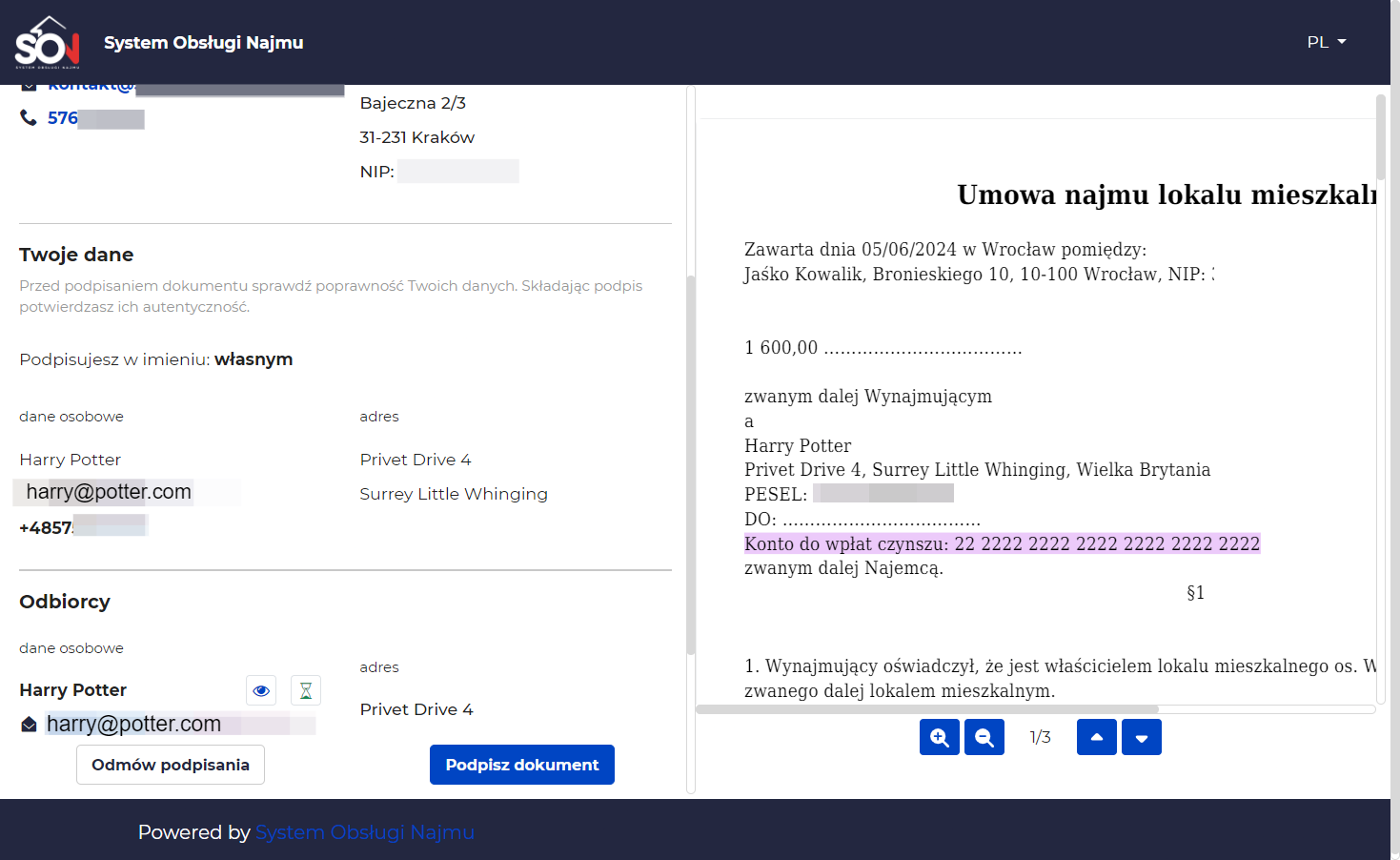
Task: Click the NIP label in company address
Action: (377, 172)
